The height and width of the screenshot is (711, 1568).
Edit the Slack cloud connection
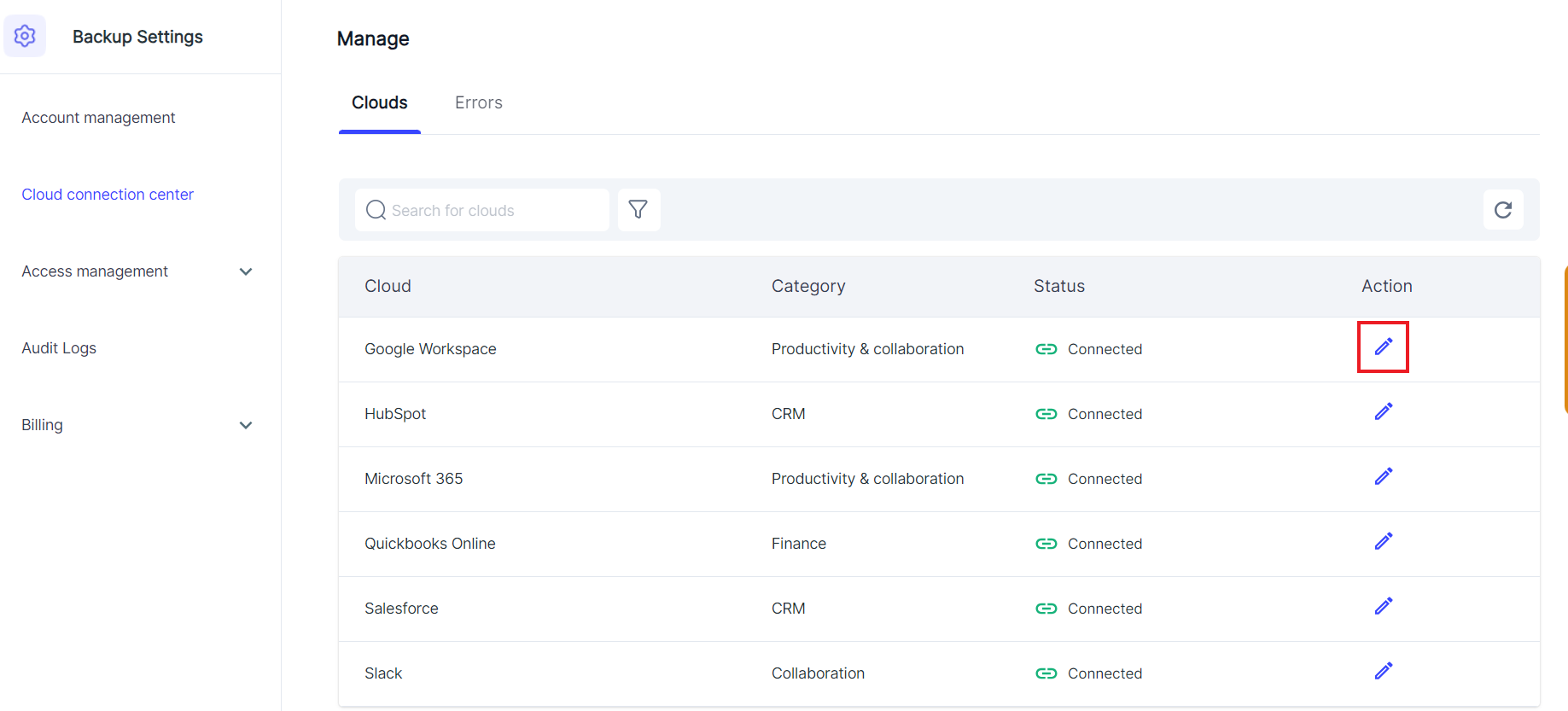point(1383,671)
